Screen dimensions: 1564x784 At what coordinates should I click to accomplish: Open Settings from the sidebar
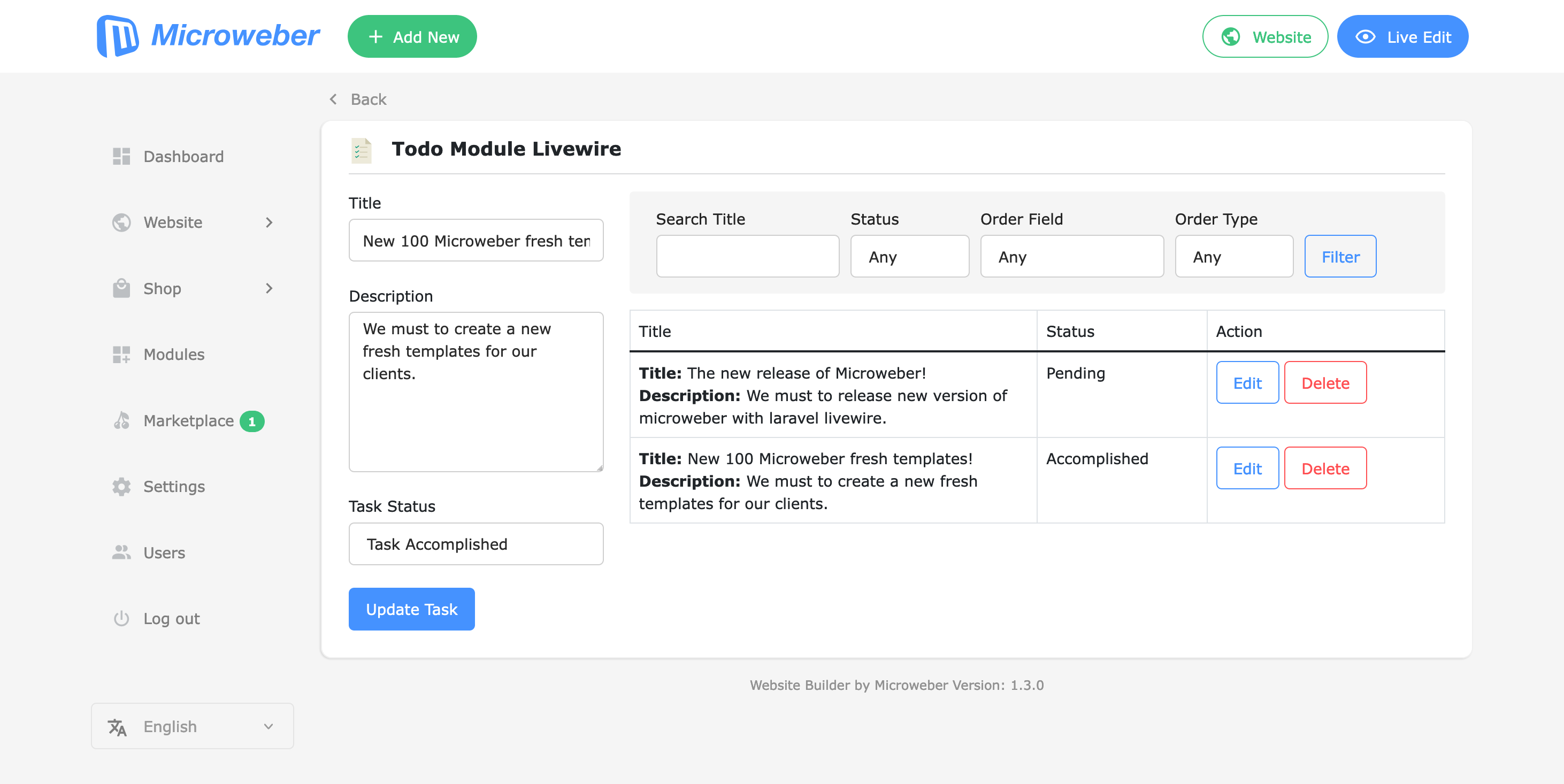174,486
